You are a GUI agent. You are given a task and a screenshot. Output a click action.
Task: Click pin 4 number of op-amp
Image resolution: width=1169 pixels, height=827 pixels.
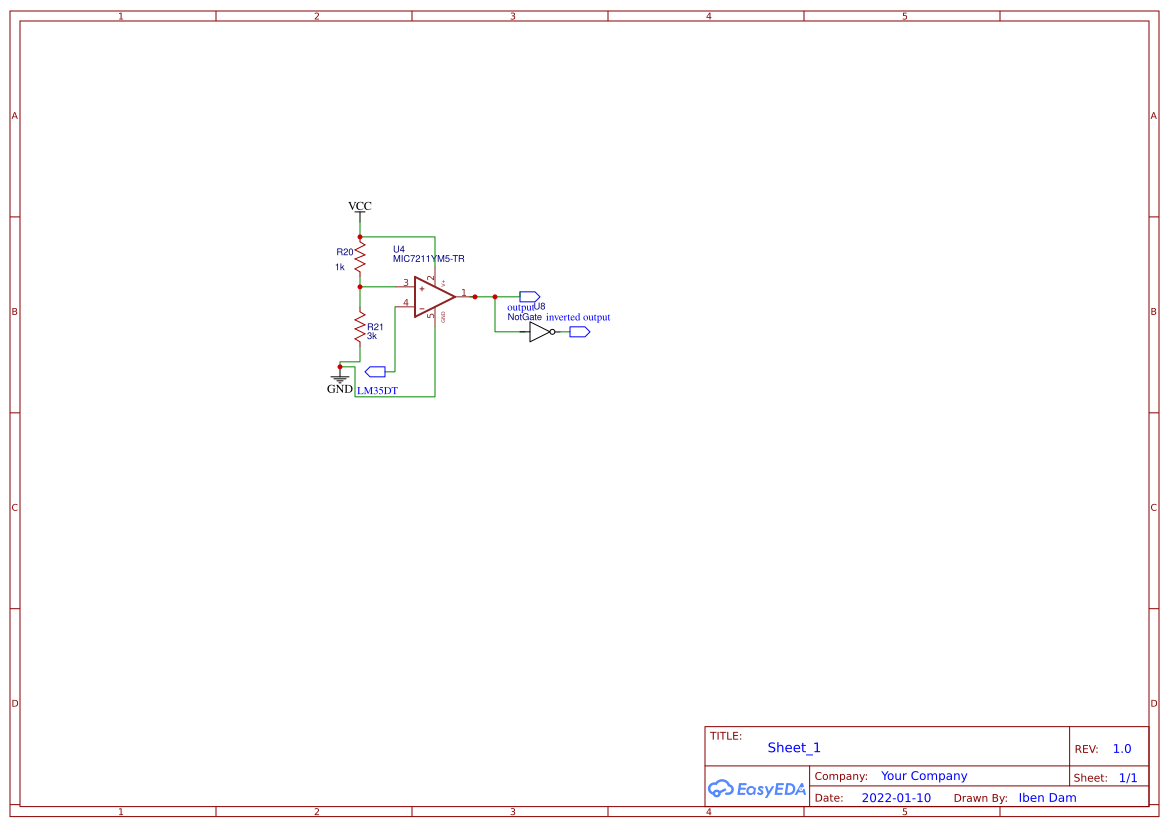point(406,303)
